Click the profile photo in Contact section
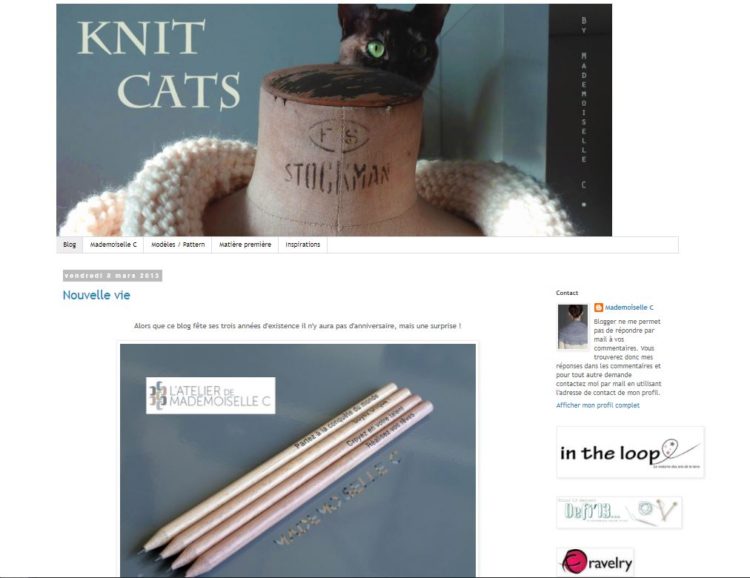Screen dimensions: 750x578 573,326
